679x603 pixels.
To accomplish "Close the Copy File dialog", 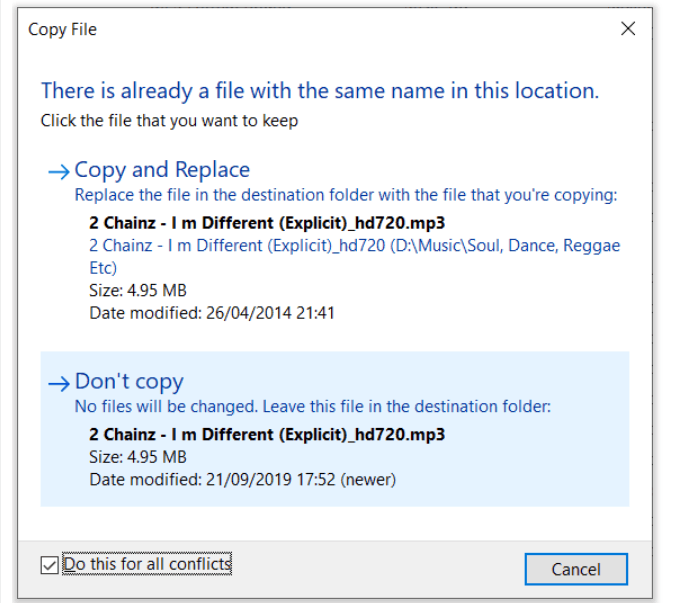I will pos(628,29).
